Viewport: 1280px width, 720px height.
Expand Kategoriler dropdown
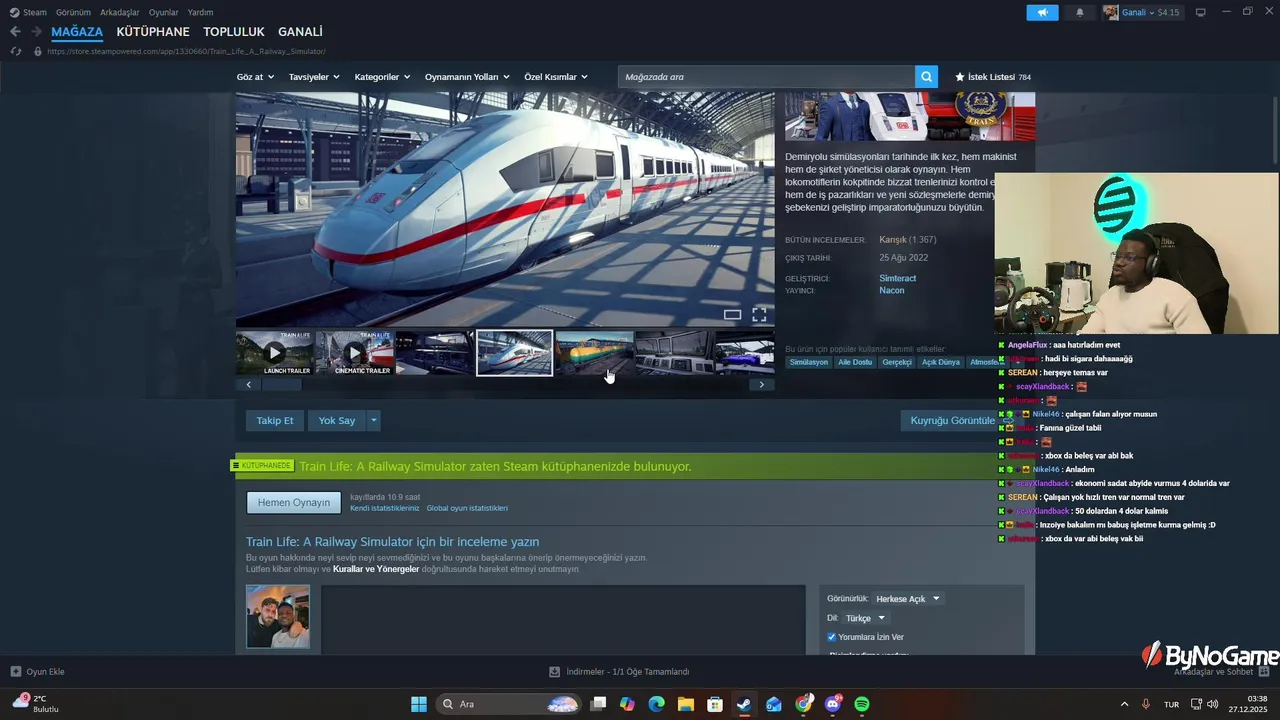click(382, 77)
